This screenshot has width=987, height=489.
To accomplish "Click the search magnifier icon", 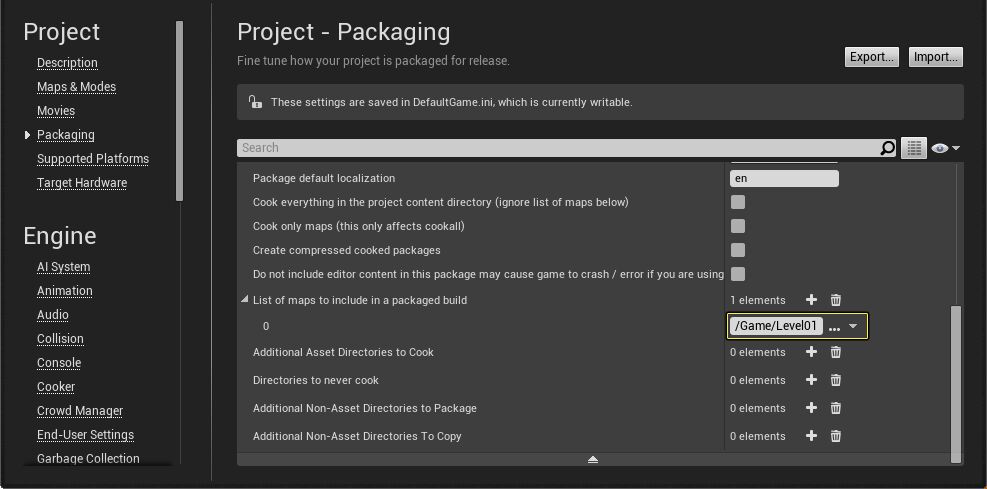I will pyautogui.click(x=887, y=148).
